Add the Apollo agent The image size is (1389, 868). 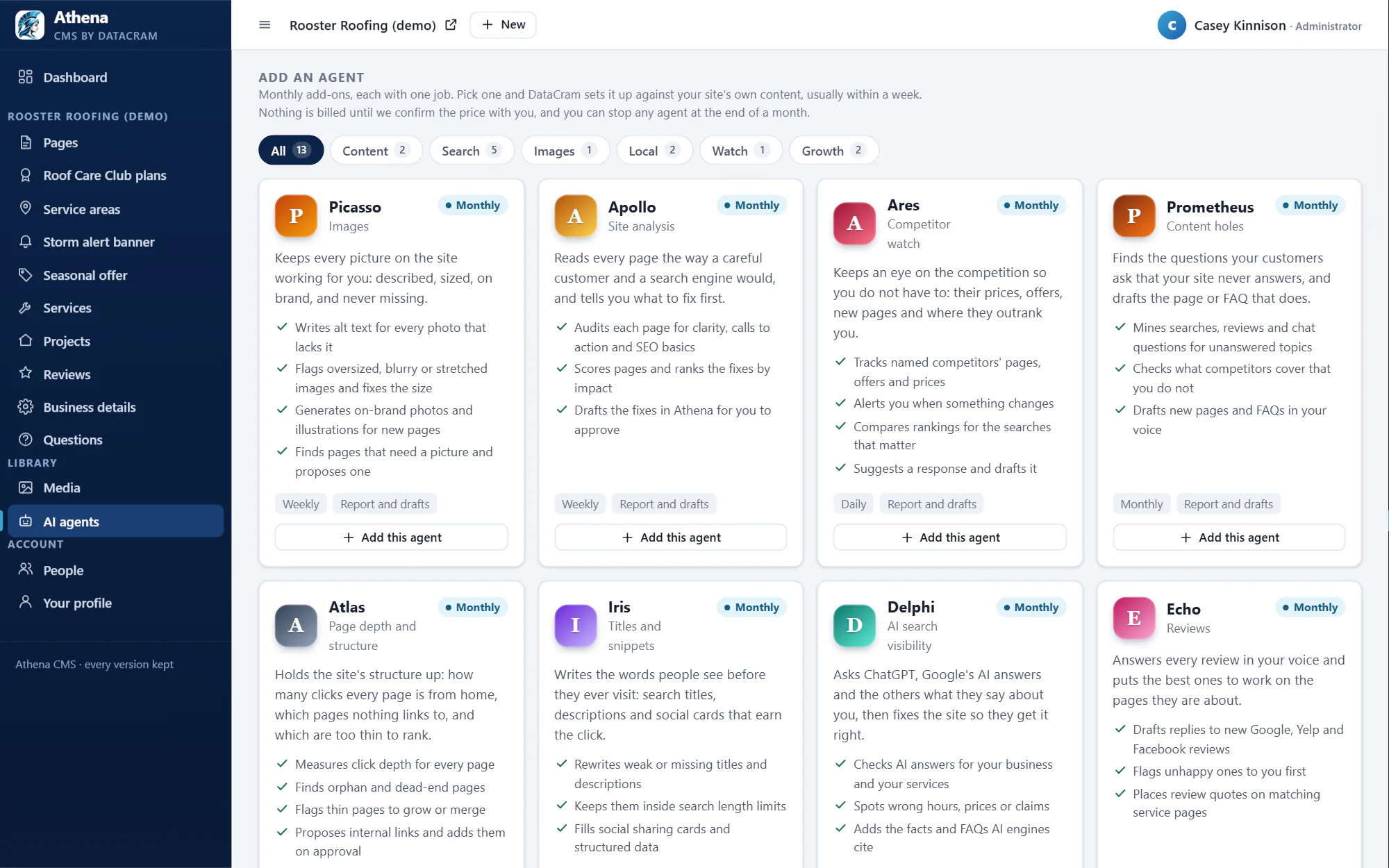[x=670, y=537]
